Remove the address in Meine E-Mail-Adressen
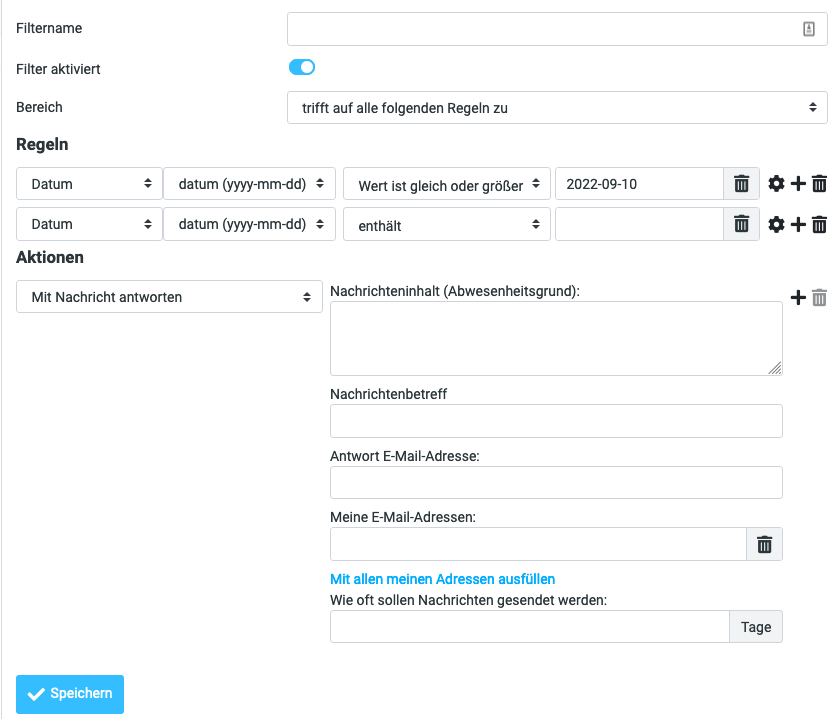 click(x=764, y=544)
